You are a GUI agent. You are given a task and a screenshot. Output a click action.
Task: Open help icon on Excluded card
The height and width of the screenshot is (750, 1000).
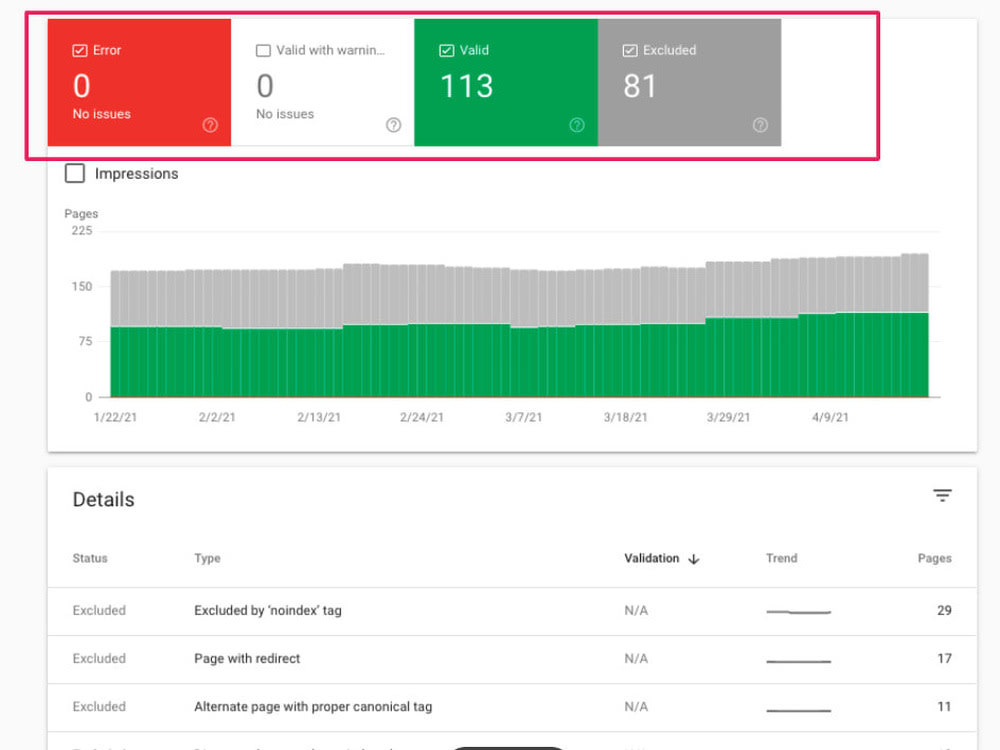(760, 125)
